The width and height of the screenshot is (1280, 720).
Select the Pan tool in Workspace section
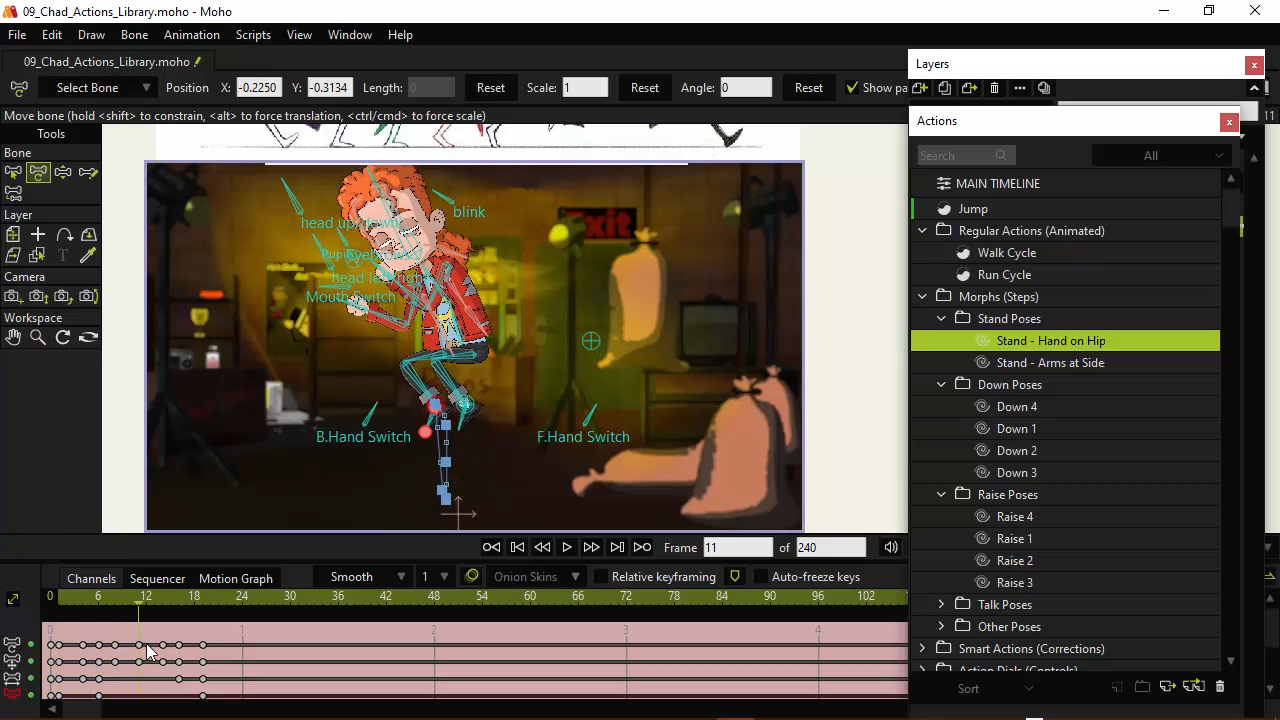14,337
